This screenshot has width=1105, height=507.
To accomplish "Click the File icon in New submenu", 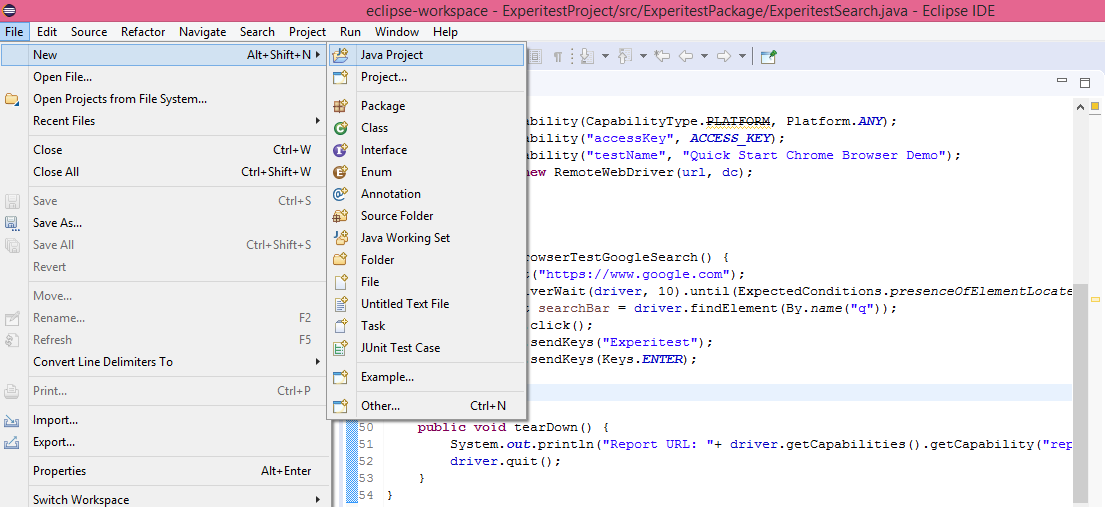I will [340, 282].
